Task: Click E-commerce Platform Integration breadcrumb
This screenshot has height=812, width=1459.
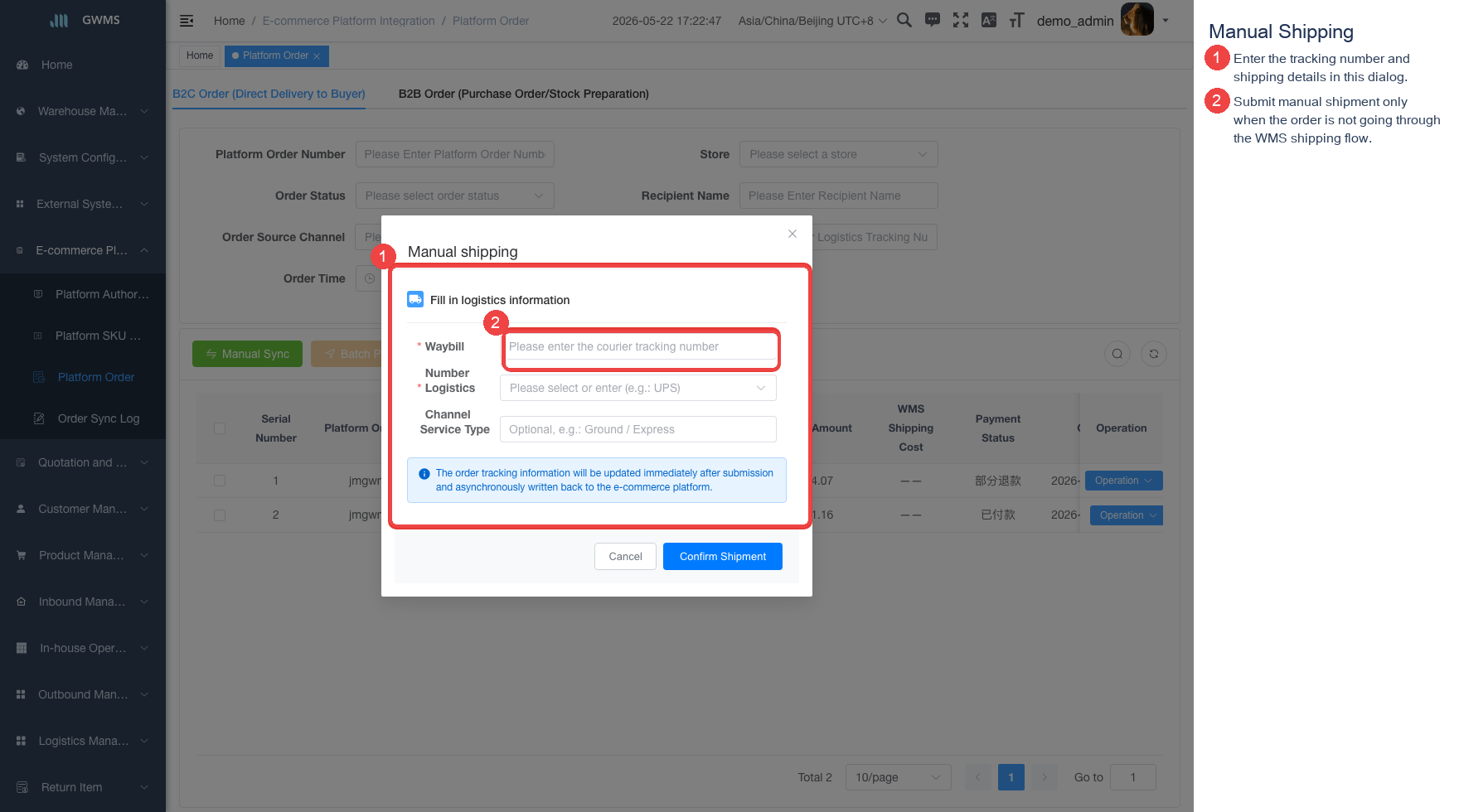Action: [x=348, y=21]
